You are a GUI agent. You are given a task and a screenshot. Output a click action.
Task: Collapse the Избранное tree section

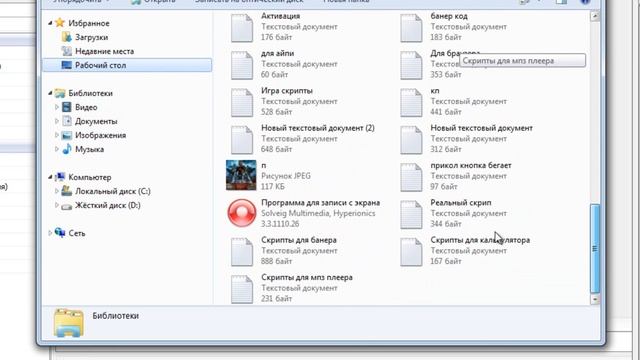[50, 23]
